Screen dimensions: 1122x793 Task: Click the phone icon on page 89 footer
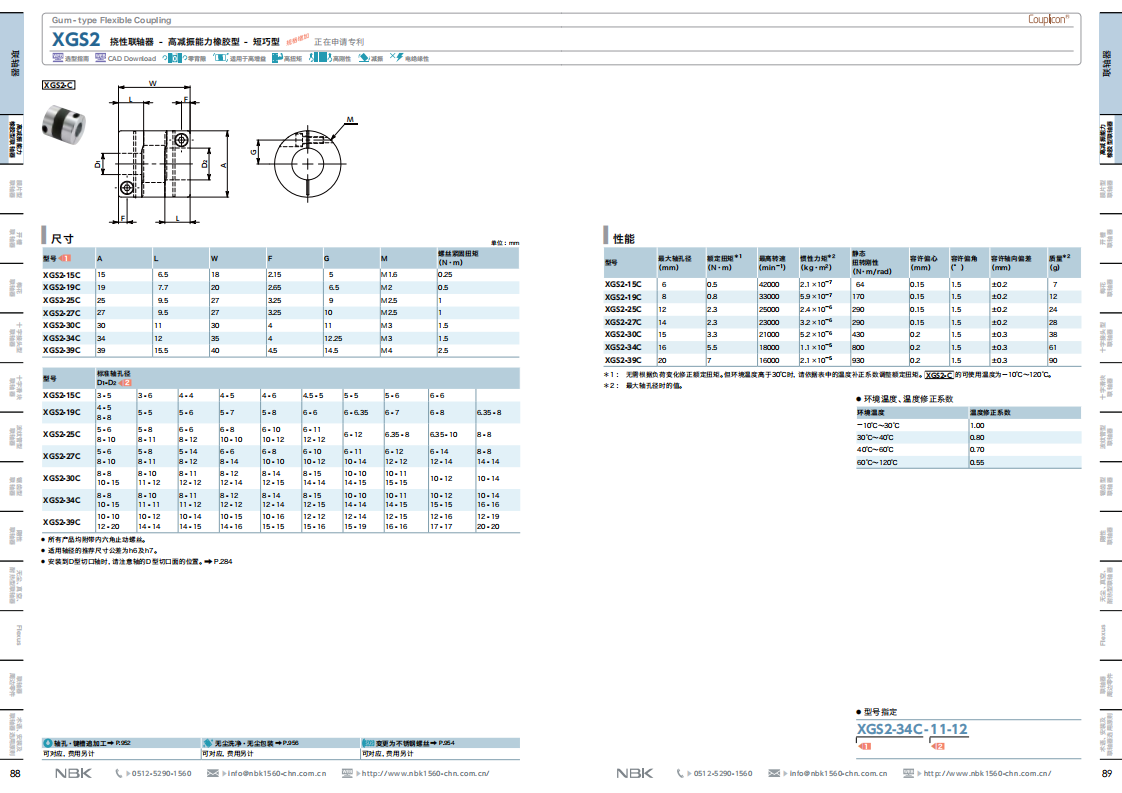(x=680, y=774)
